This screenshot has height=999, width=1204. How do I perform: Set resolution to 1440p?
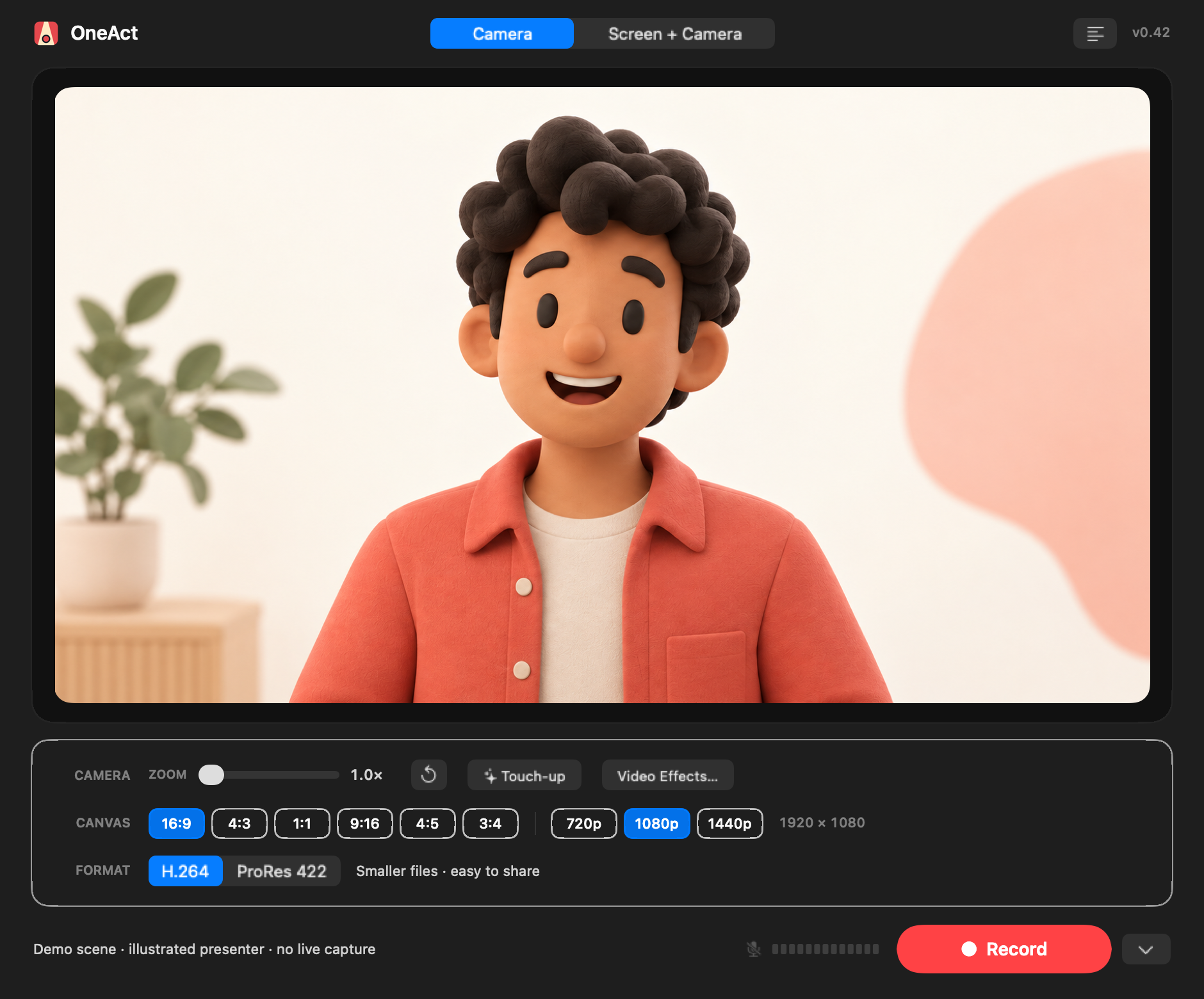click(730, 824)
